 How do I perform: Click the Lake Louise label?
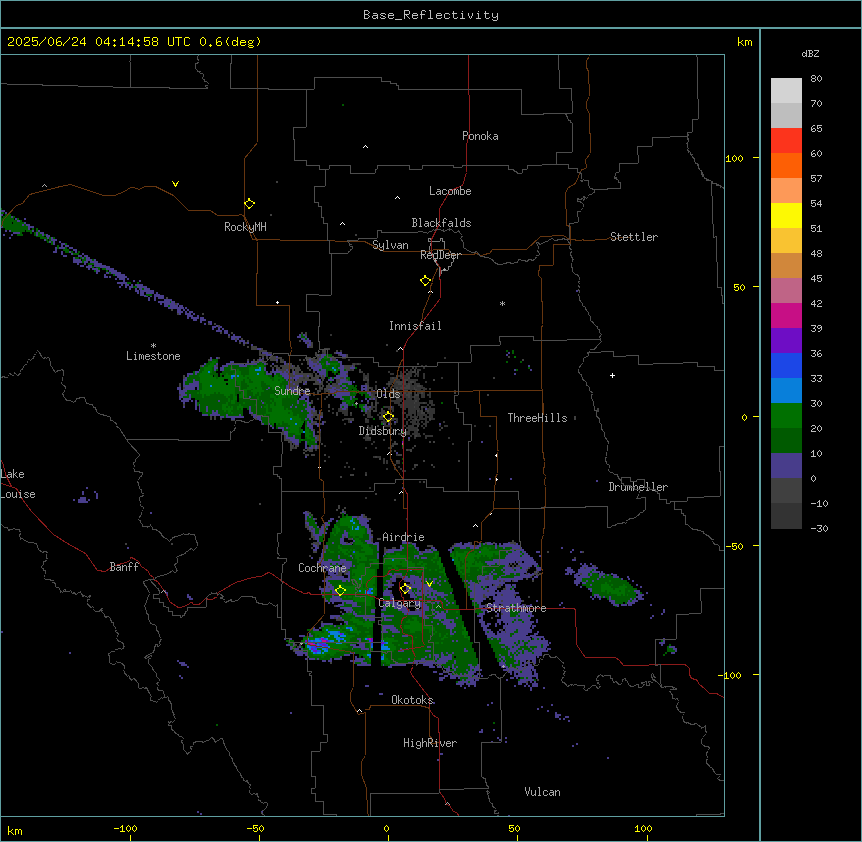(18, 484)
